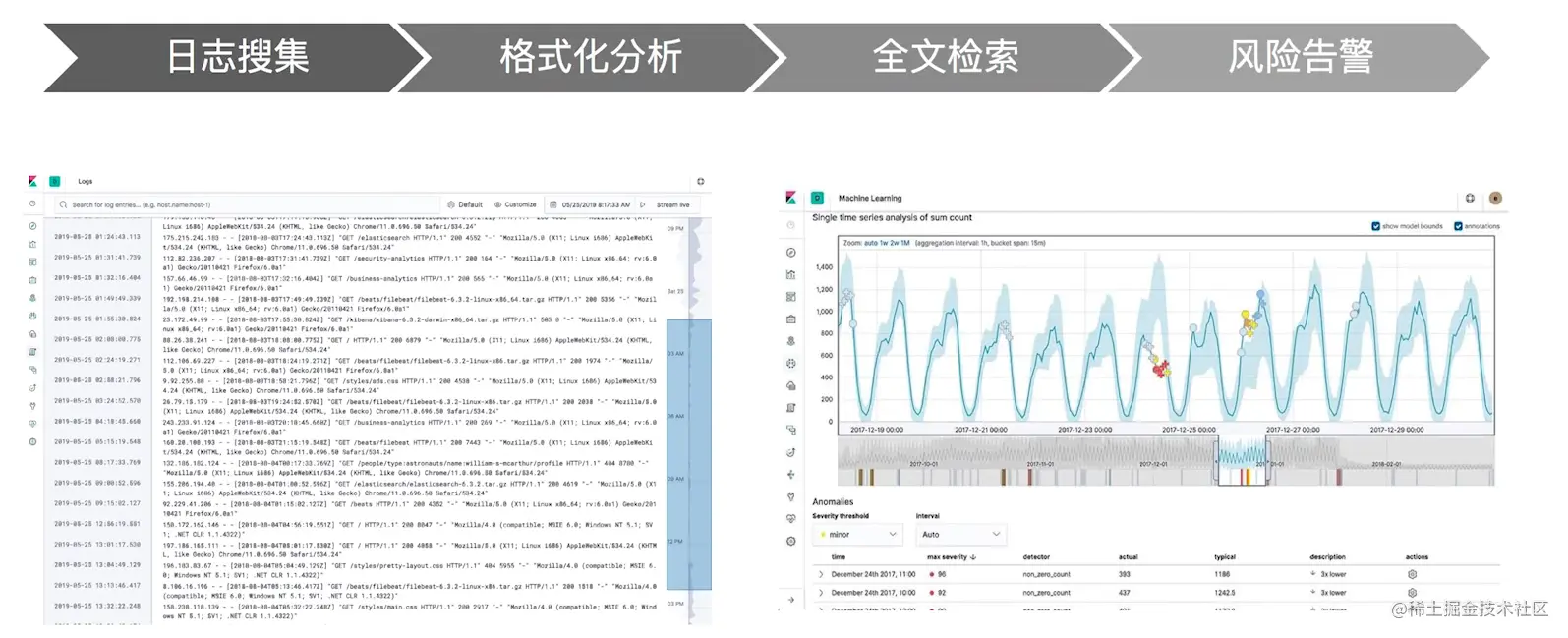Screen dimensions: 1568x638
Task: Open Logs app in Logs window sidebar
Action: point(32,352)
